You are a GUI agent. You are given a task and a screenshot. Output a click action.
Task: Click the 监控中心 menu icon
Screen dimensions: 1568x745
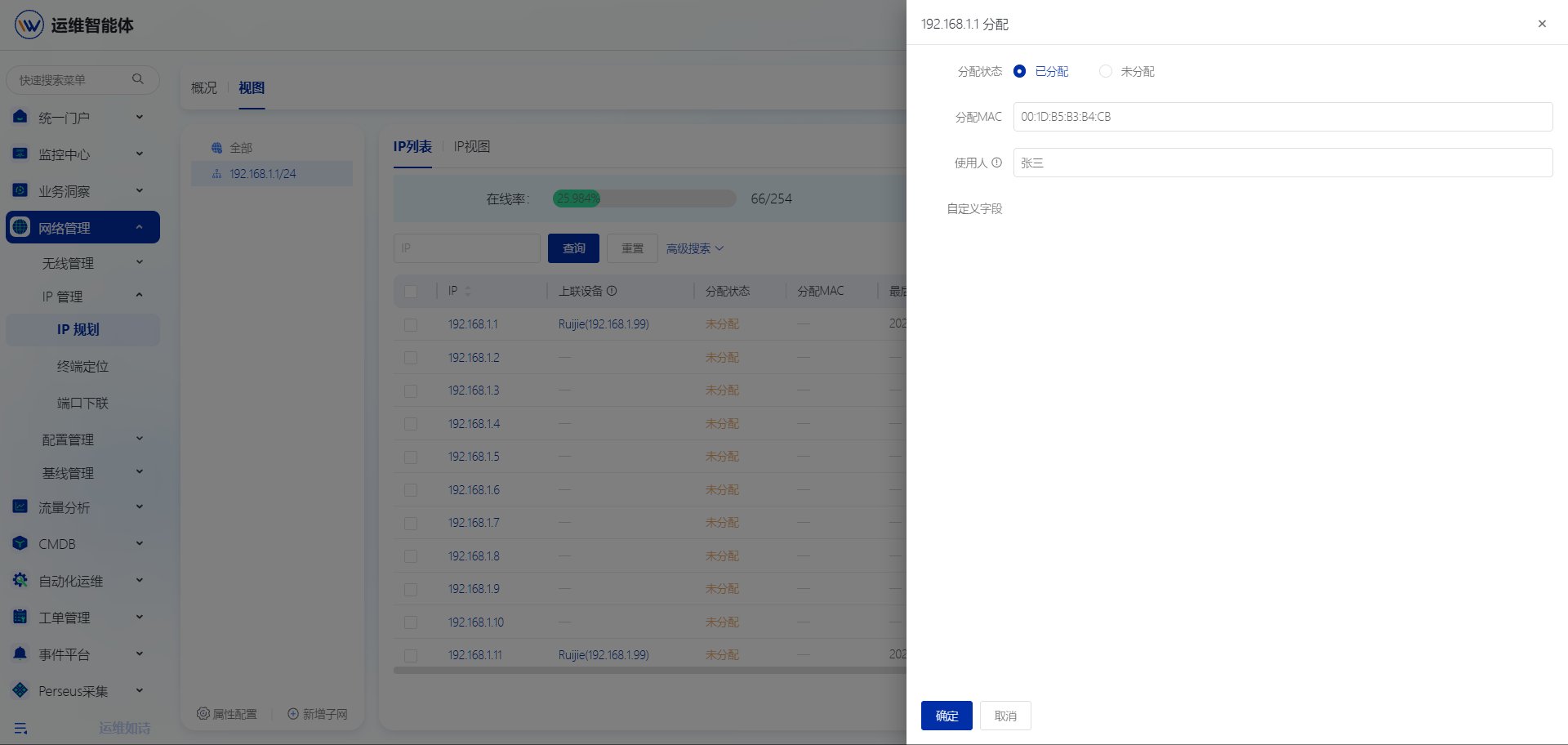coord(20,154)
